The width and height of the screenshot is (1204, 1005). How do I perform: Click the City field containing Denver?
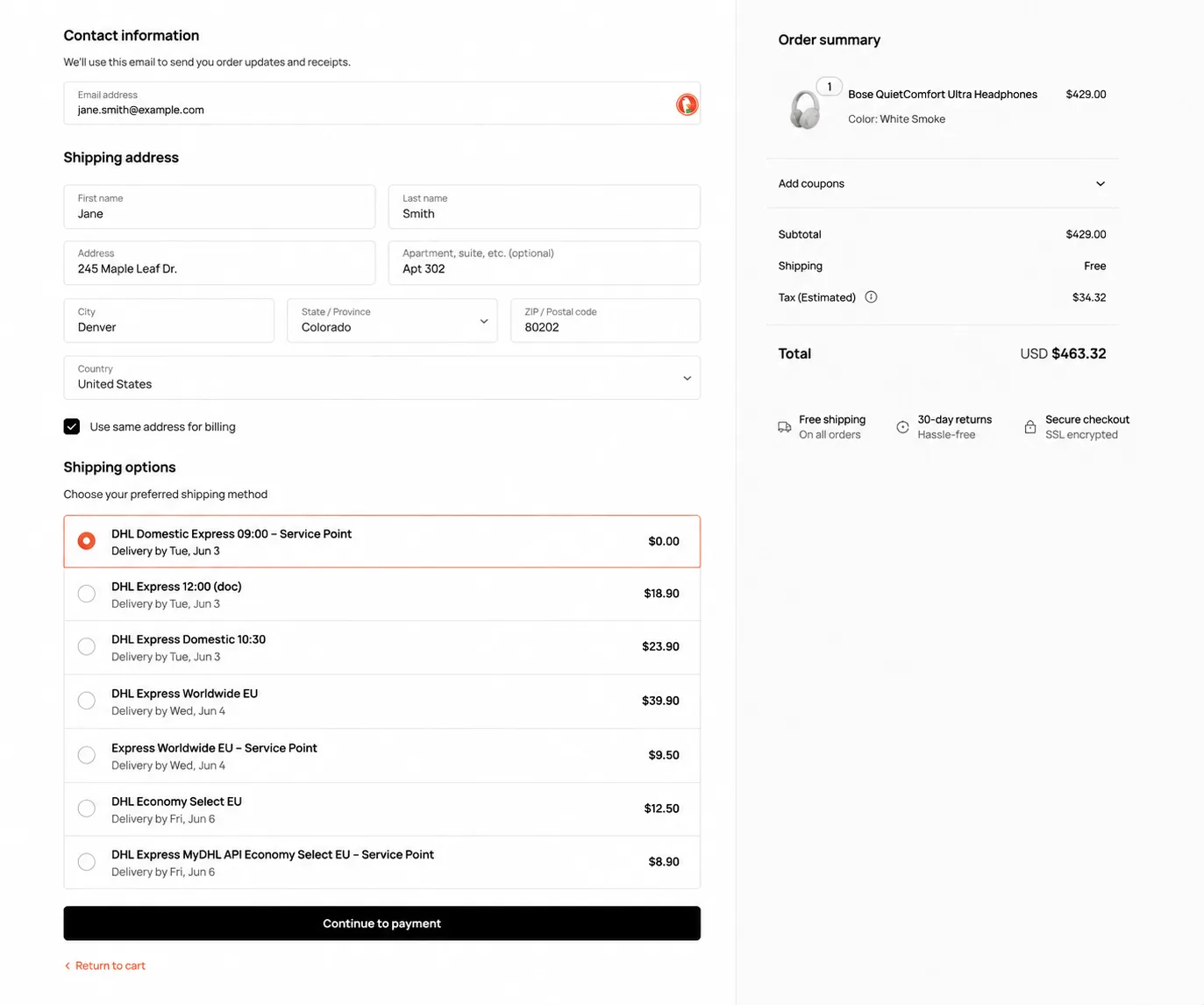click(x=168, y=320)
